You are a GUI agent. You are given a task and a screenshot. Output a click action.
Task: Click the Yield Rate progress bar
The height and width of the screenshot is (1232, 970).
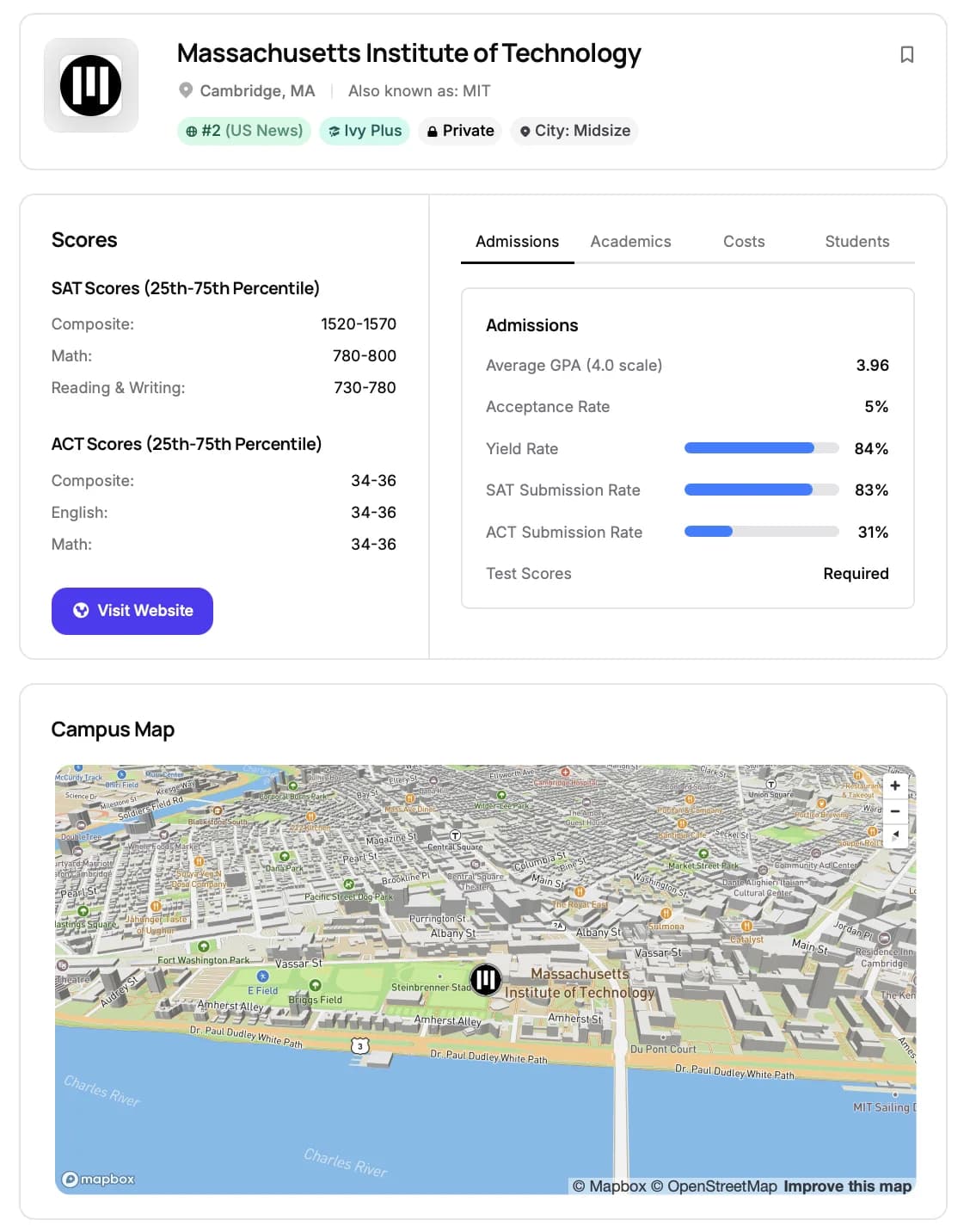[x=762, y=448]
